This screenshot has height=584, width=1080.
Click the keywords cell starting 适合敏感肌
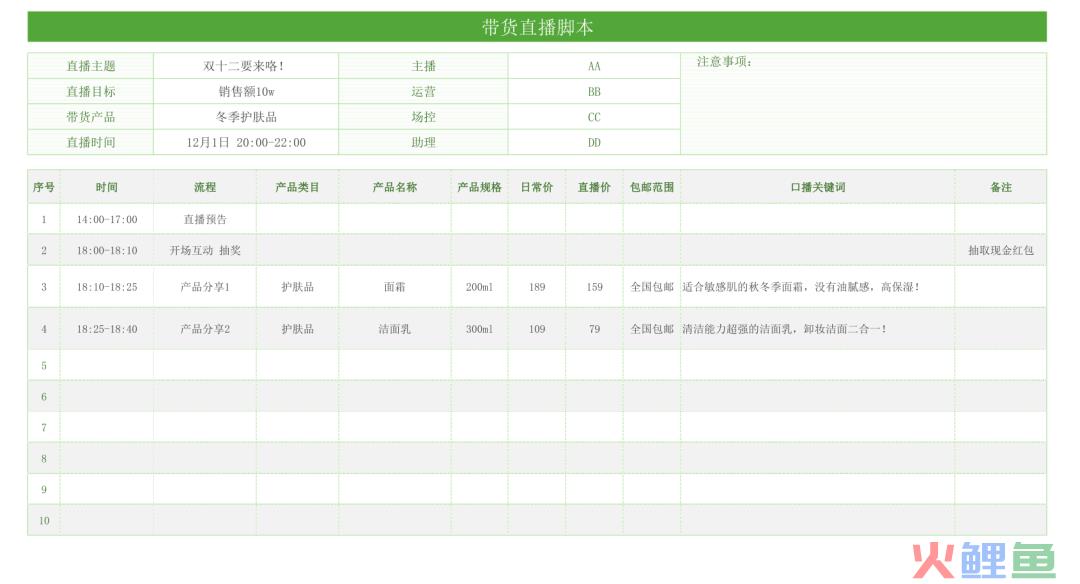pos(818,286)
